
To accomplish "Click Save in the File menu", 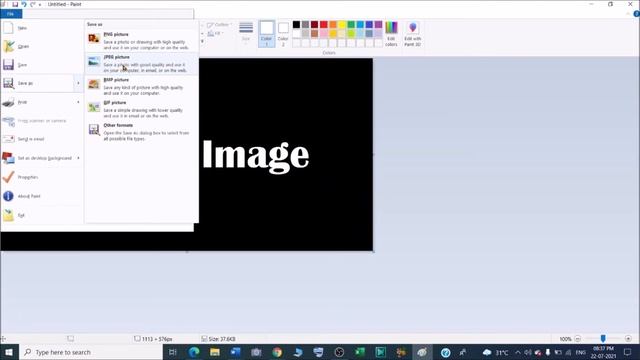I will click(42, 65).
